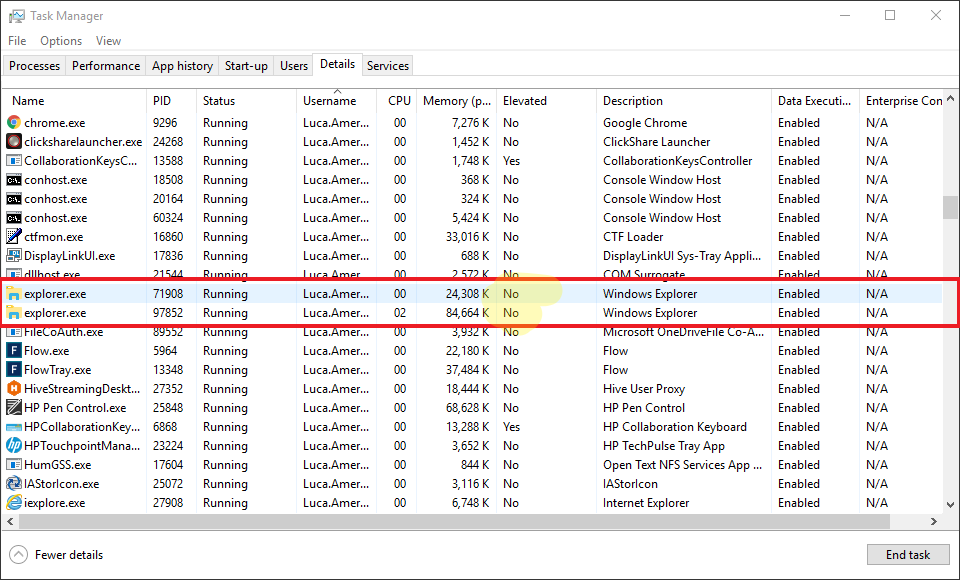This screenshot has width=960, height=580.
Task: Click the HiveStreamingDeskt... orange icon
Action: coord(13,388)
